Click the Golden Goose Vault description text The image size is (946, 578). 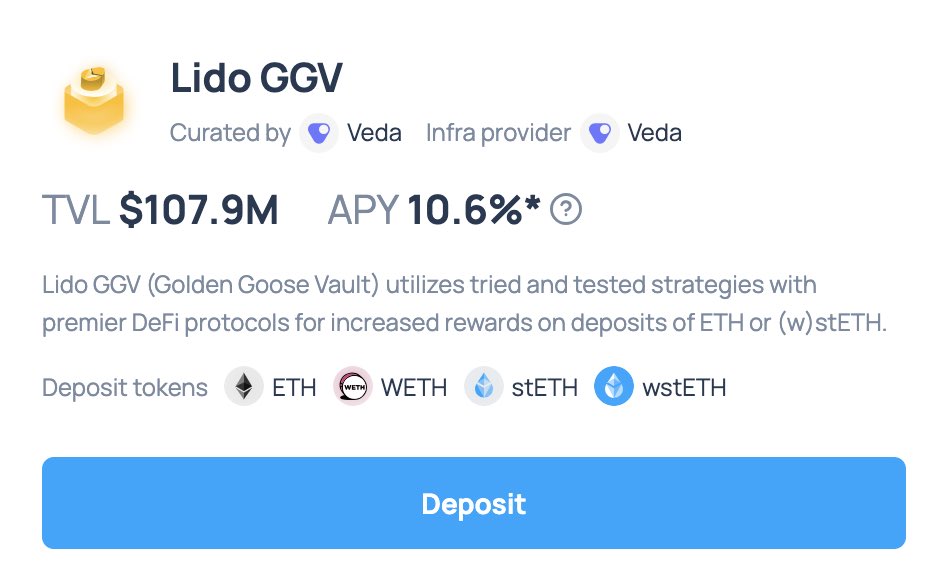[465, 303]
